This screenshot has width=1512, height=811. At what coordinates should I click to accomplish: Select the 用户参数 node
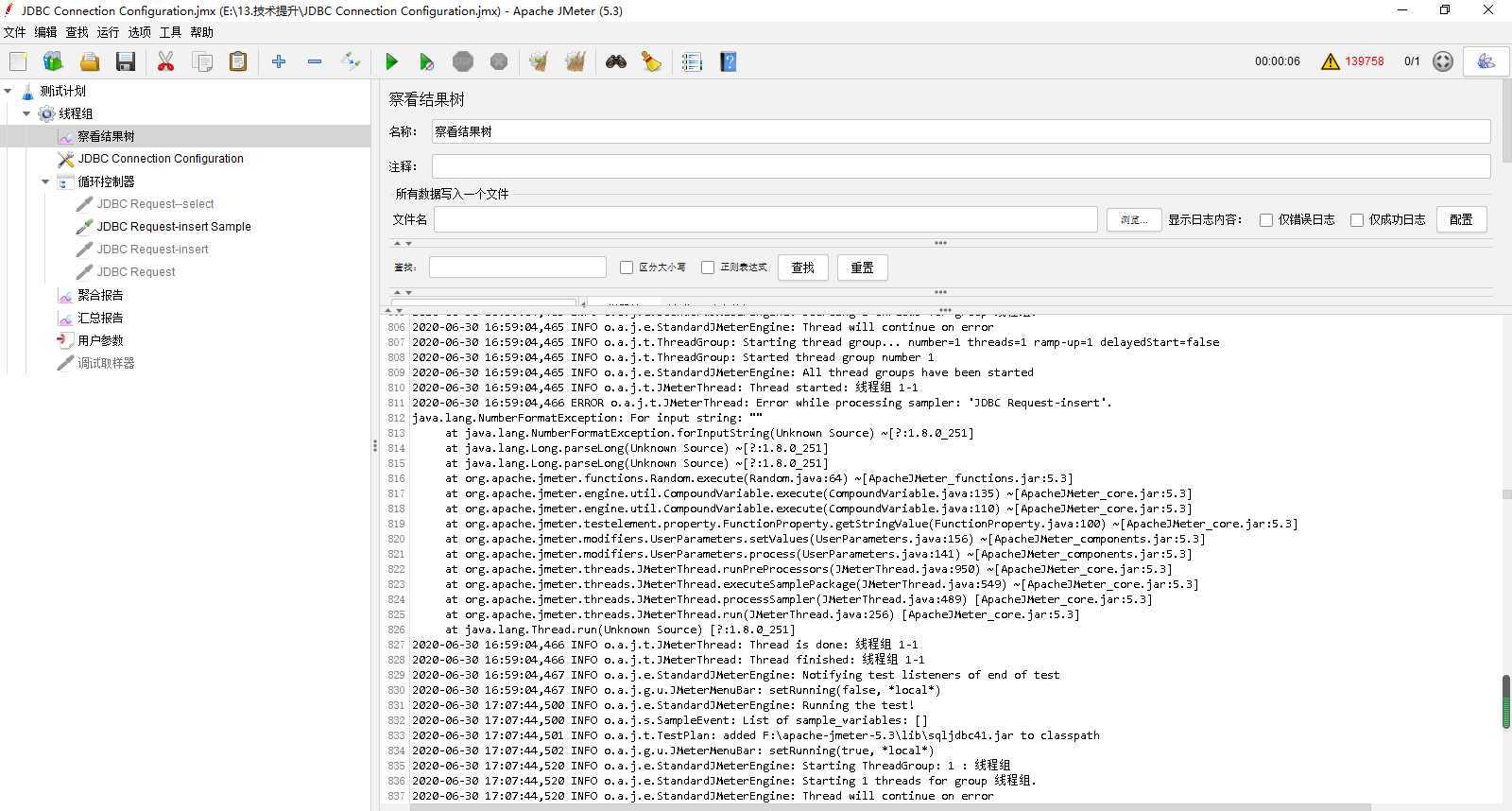pos(100,340)
